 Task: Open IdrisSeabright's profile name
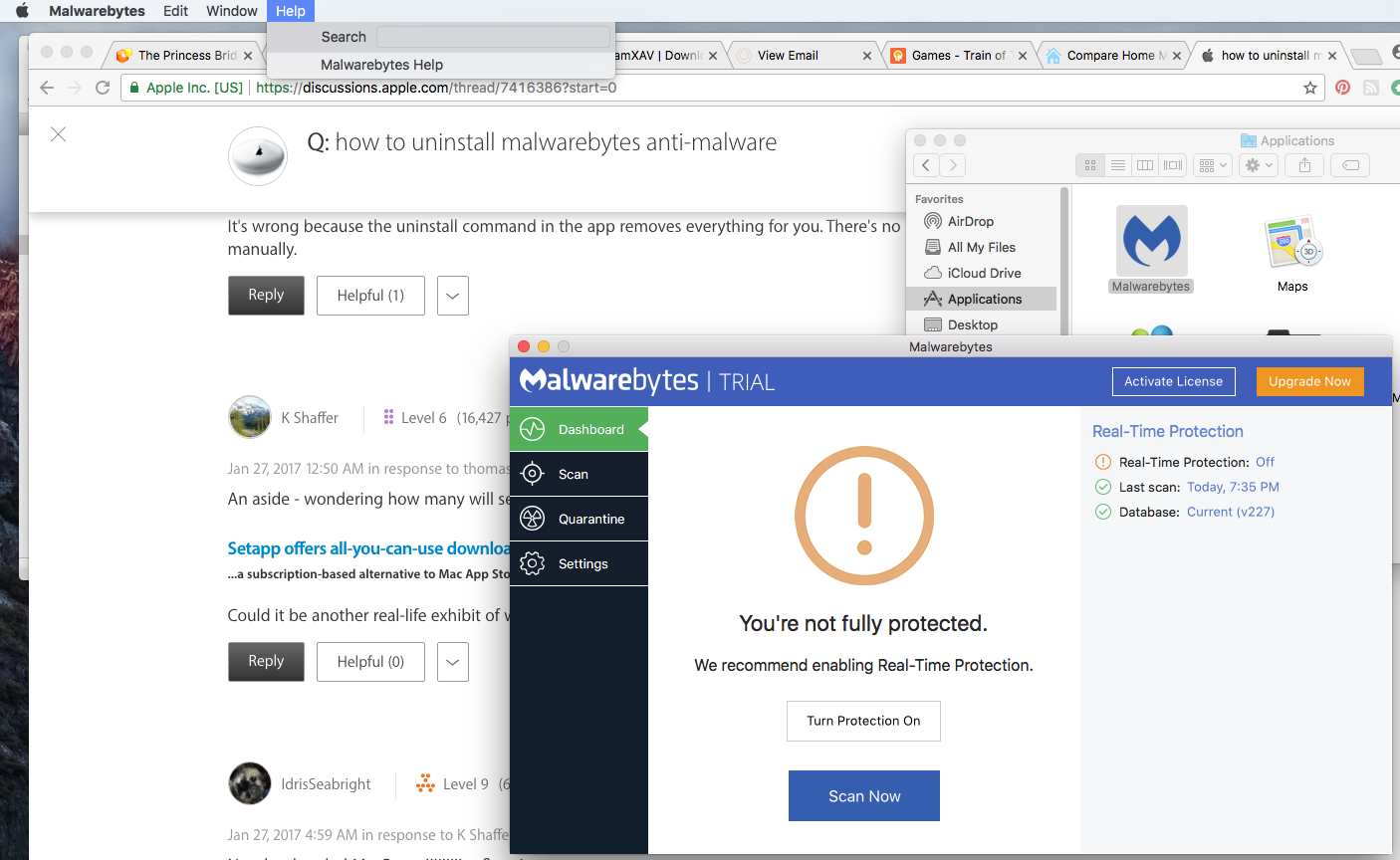click(x=326, y=784)
